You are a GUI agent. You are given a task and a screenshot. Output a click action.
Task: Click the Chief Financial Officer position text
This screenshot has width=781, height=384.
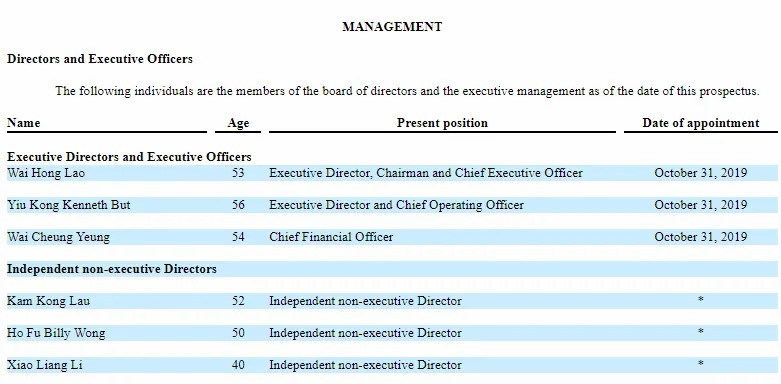[331, 237]
